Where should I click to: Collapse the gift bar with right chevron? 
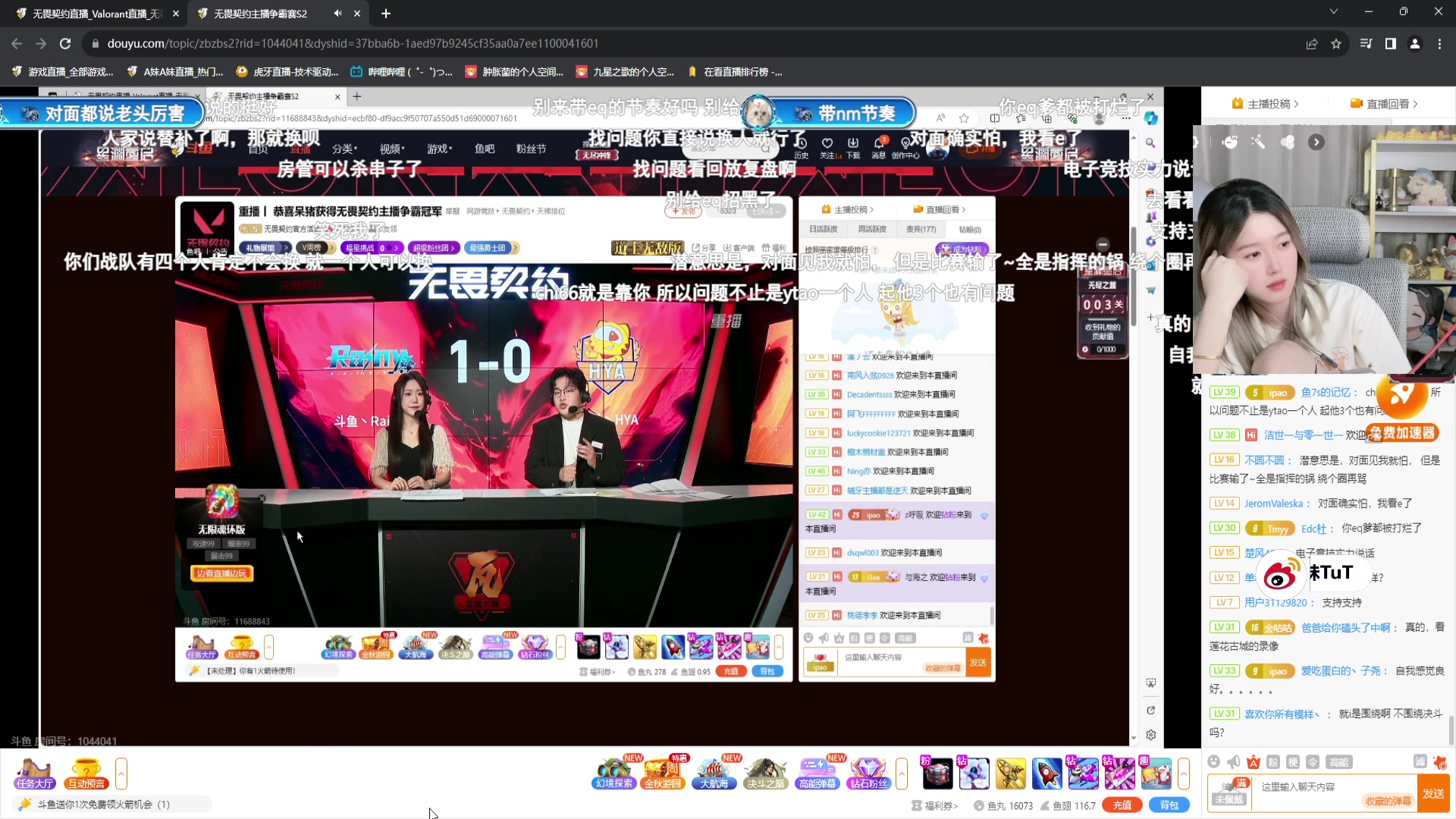point(1184,773)
